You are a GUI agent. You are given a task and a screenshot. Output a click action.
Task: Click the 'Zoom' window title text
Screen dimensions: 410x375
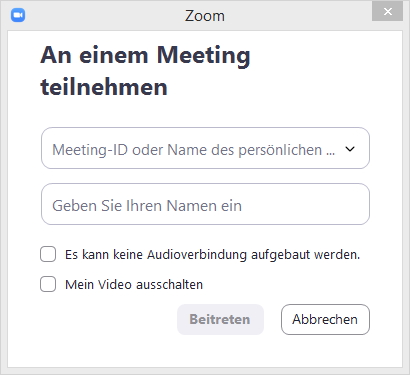(x=205, y=16)
